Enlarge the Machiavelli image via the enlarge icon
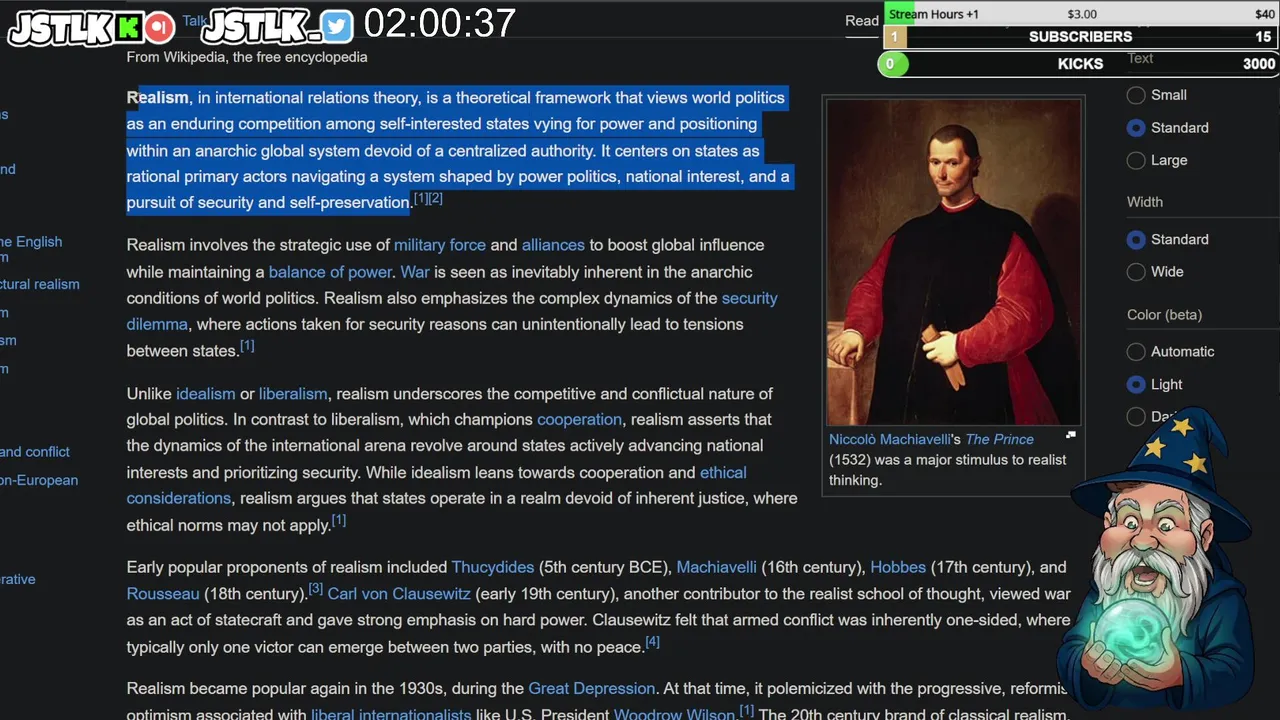Screen dimensions: 1280x720 click(x=1071, y=435)
